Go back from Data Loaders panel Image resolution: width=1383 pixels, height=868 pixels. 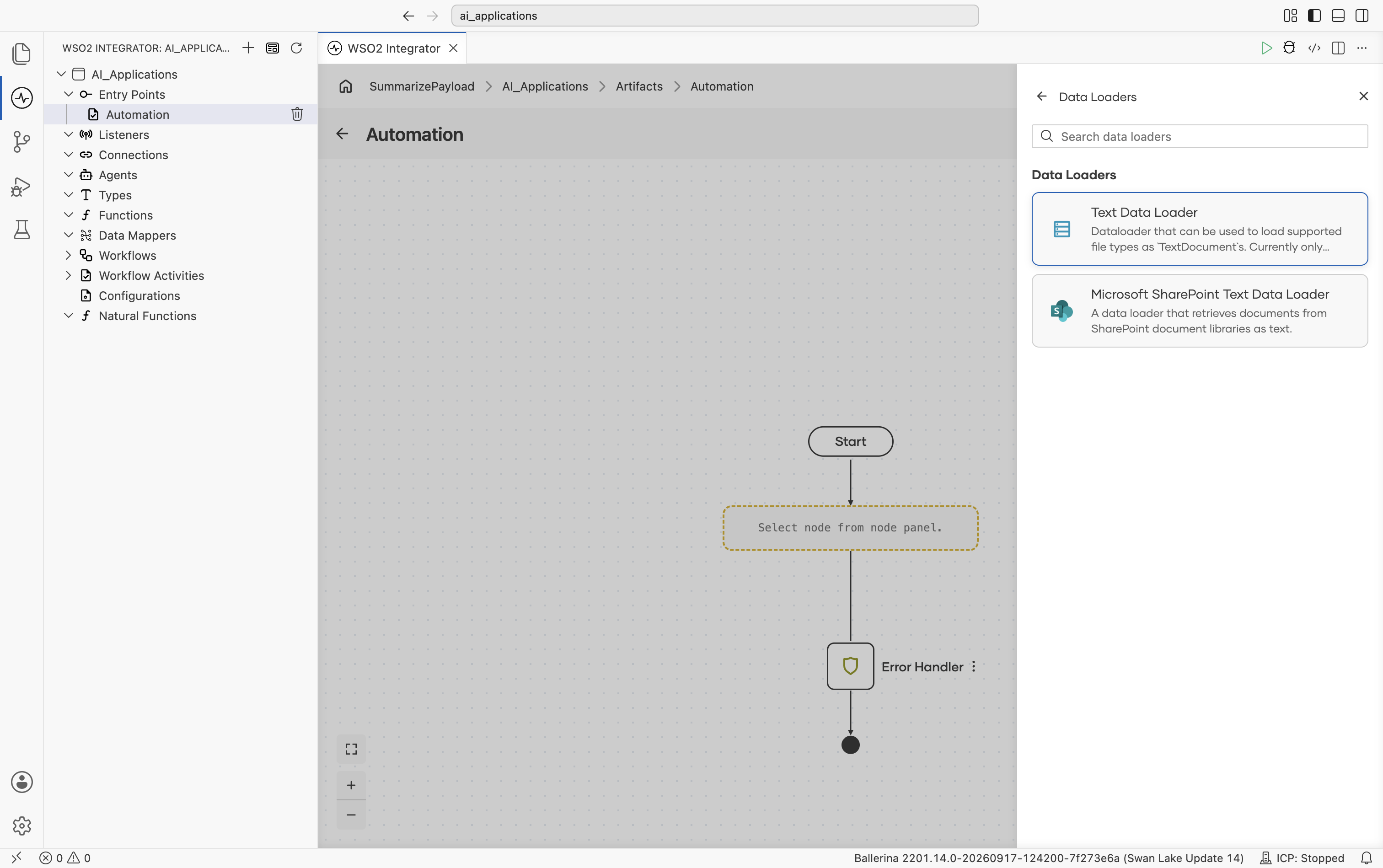coord(1042,96)
